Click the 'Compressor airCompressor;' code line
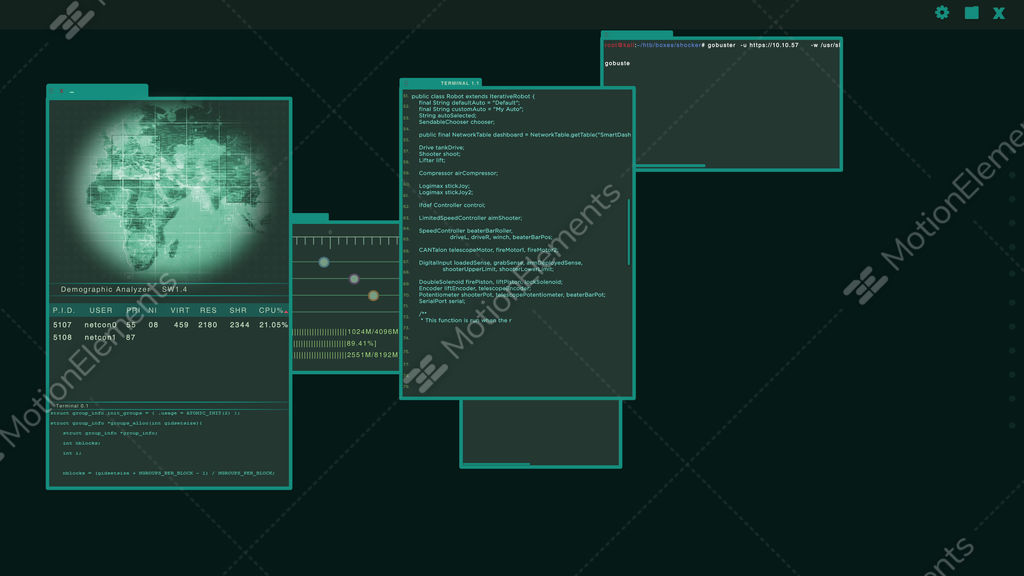 458,173
